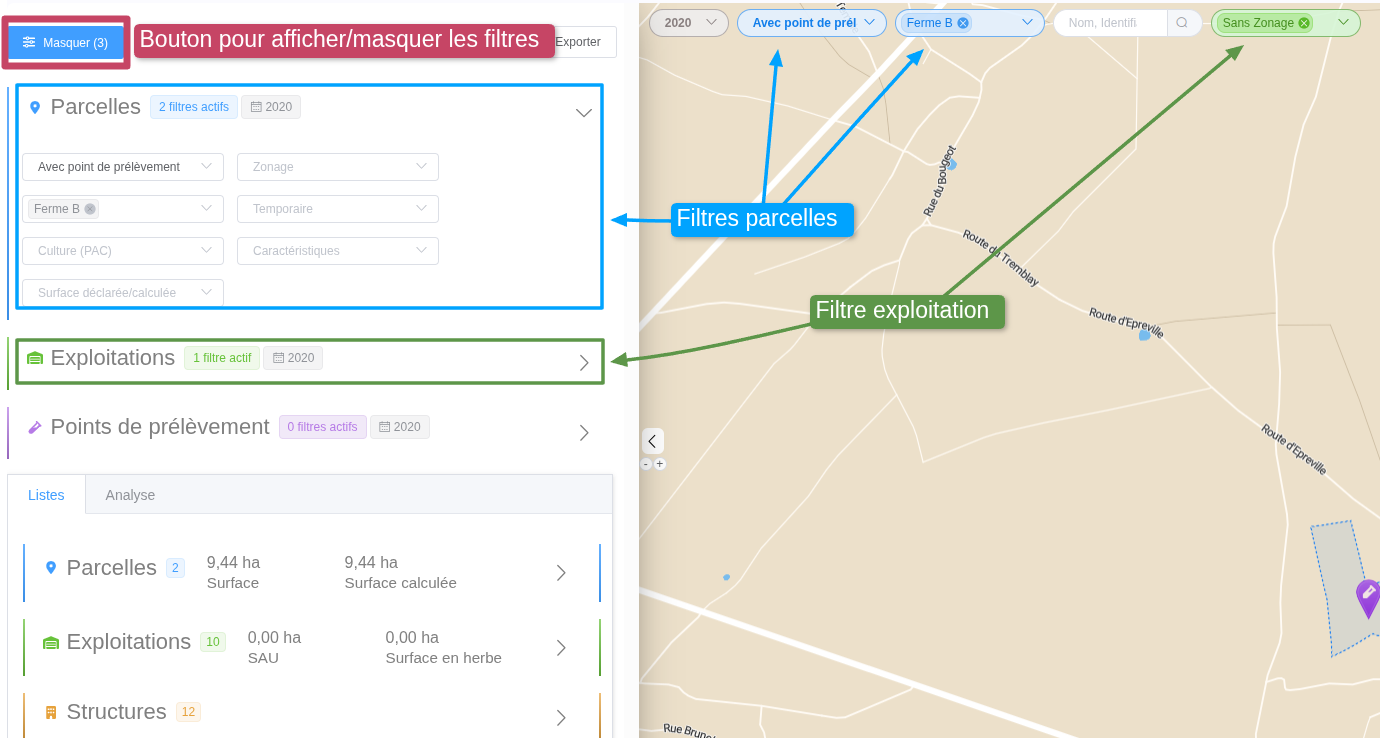This screenshot has width=1380, height=738.
Task: Select the Listes tab
Action: tap(46, 495)
